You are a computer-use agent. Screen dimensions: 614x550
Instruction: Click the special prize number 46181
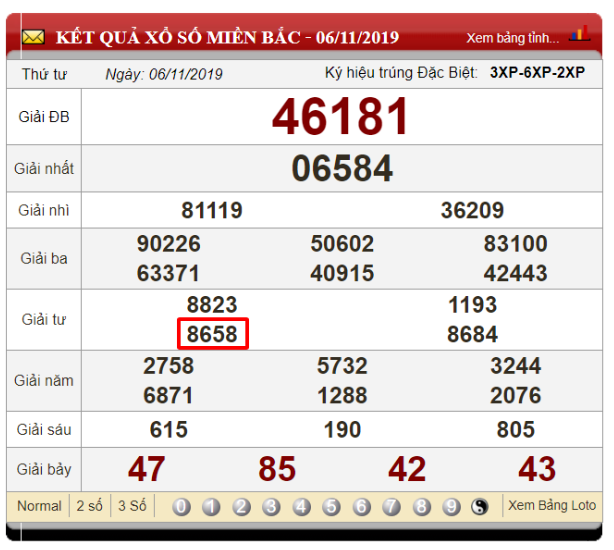[x=341, y=117]
